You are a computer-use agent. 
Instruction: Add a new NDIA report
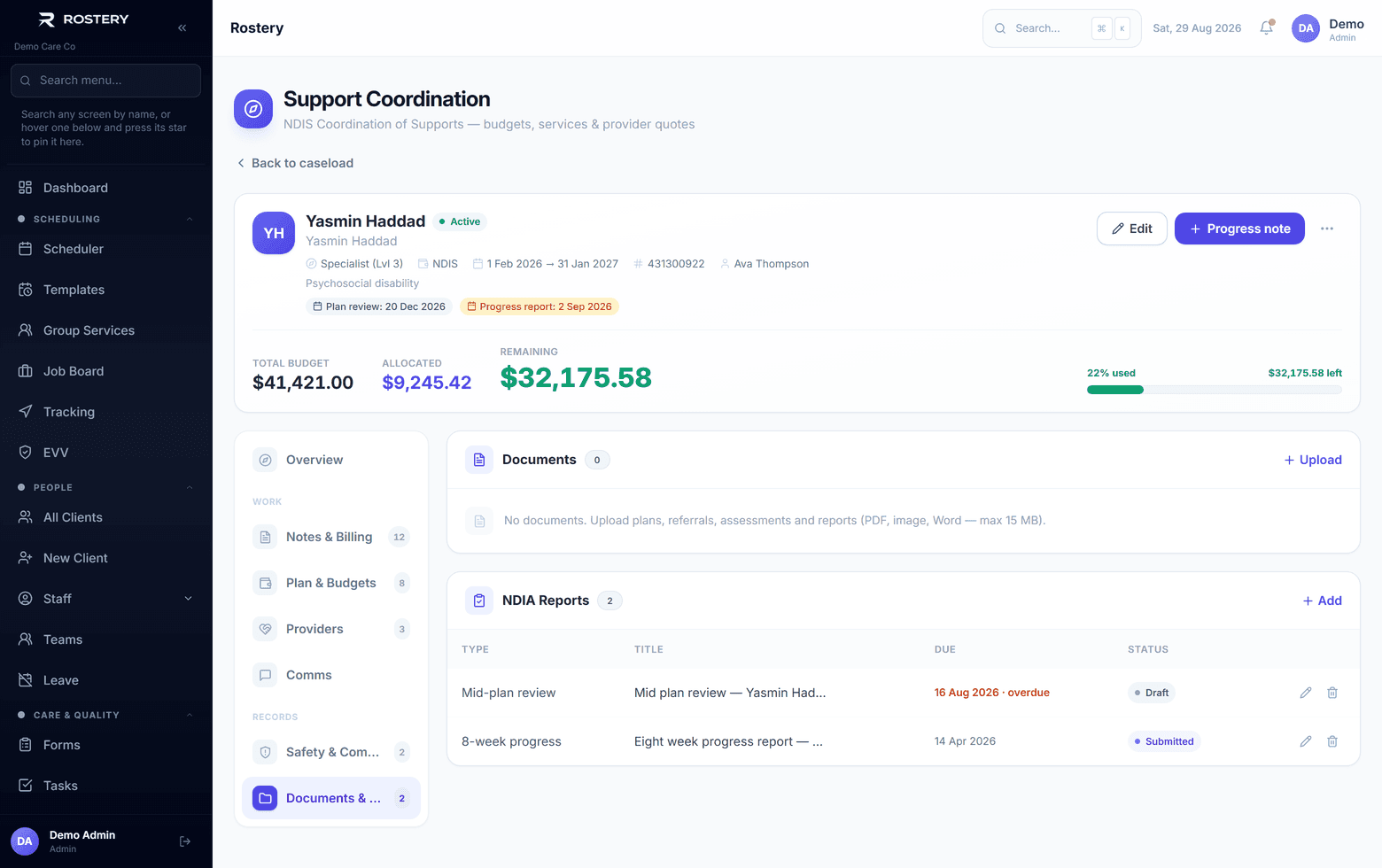[x=1322, y=601]
